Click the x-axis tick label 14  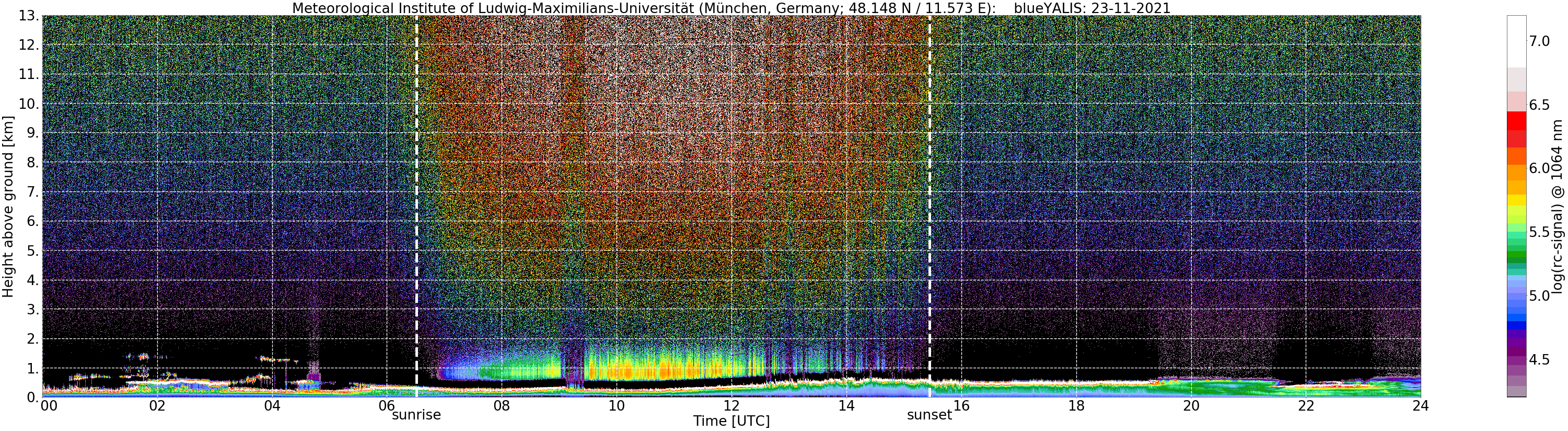tap(846, 406)
